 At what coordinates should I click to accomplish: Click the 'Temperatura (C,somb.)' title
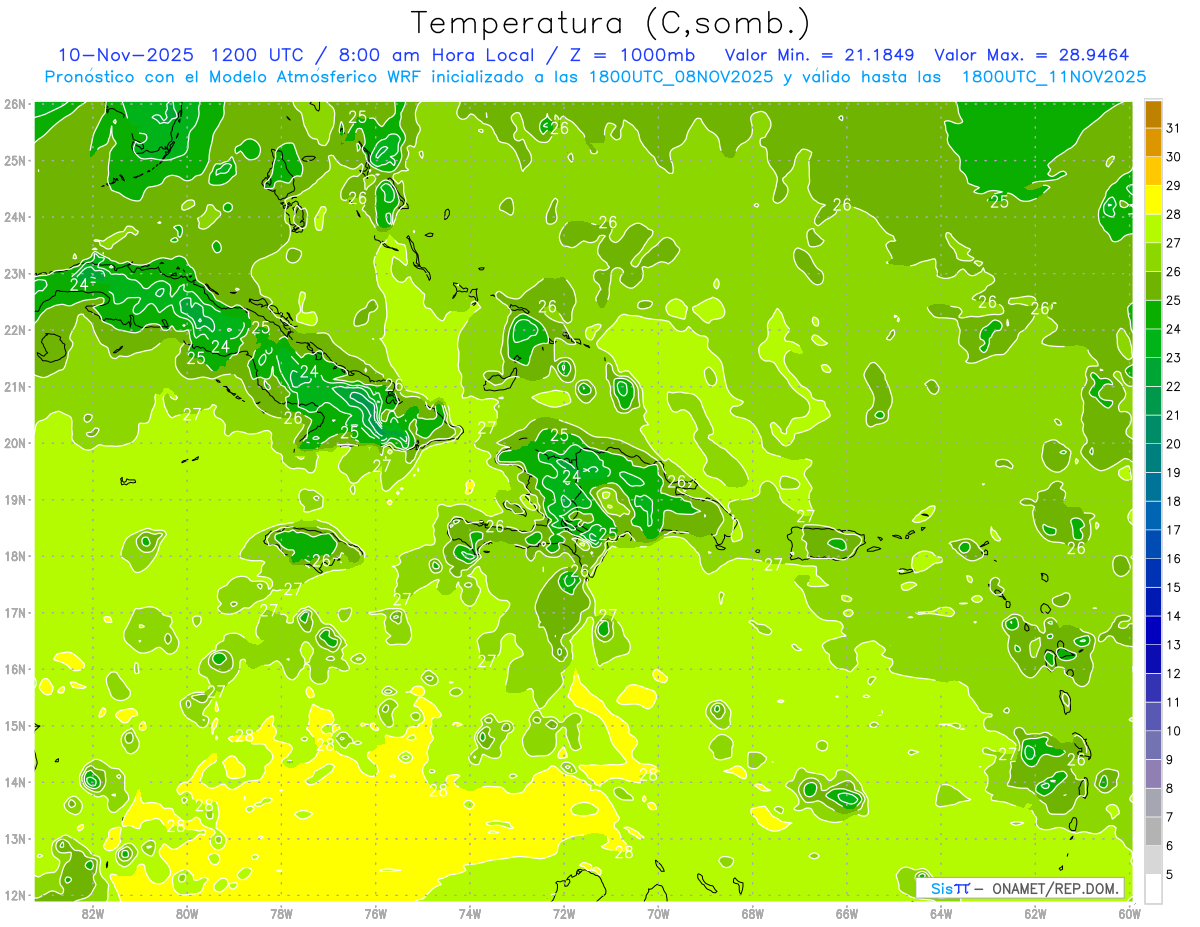(x=611, y=22)
